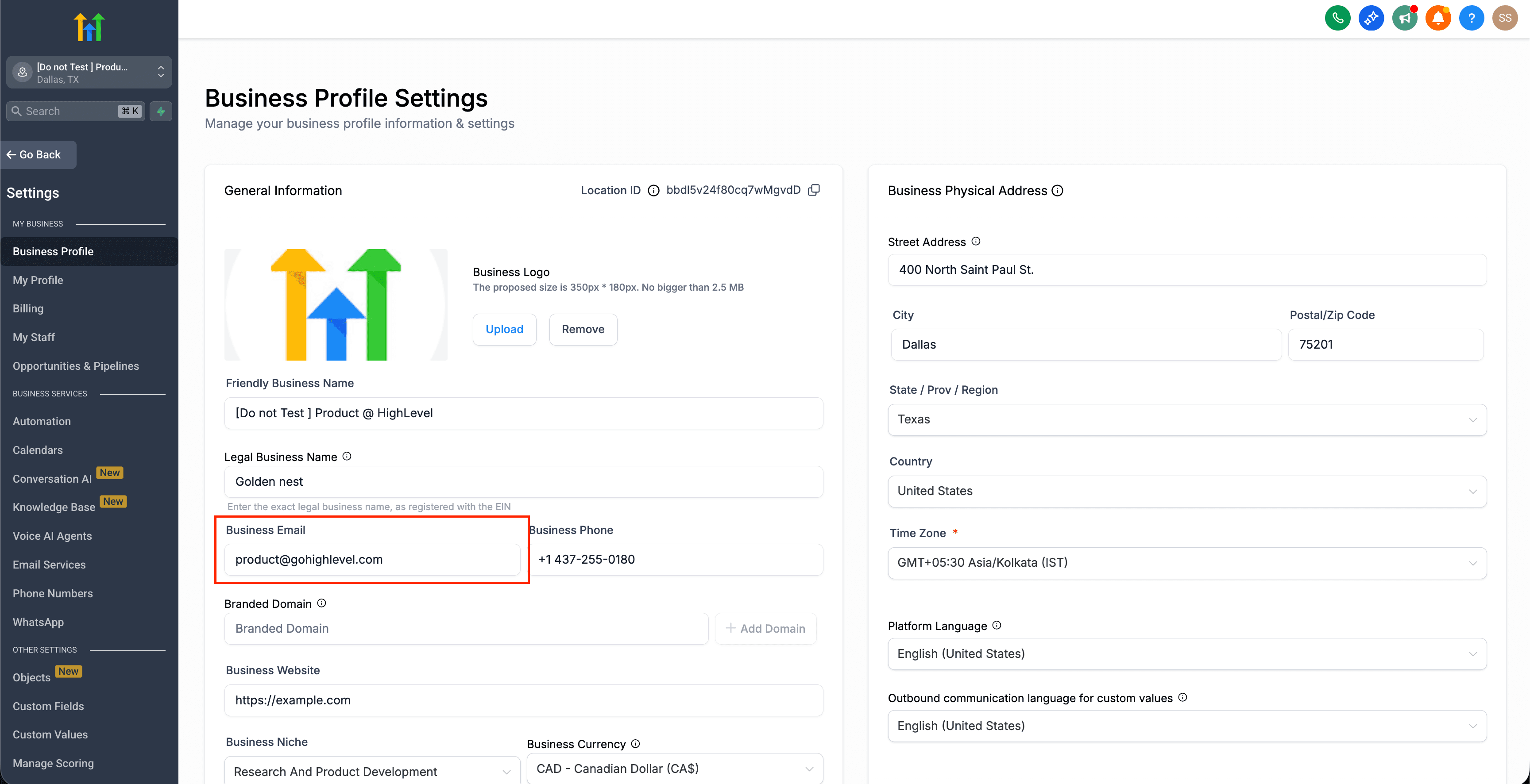Open the megaphone announcements icon

pyautogui.click(x=1405, y=18)
